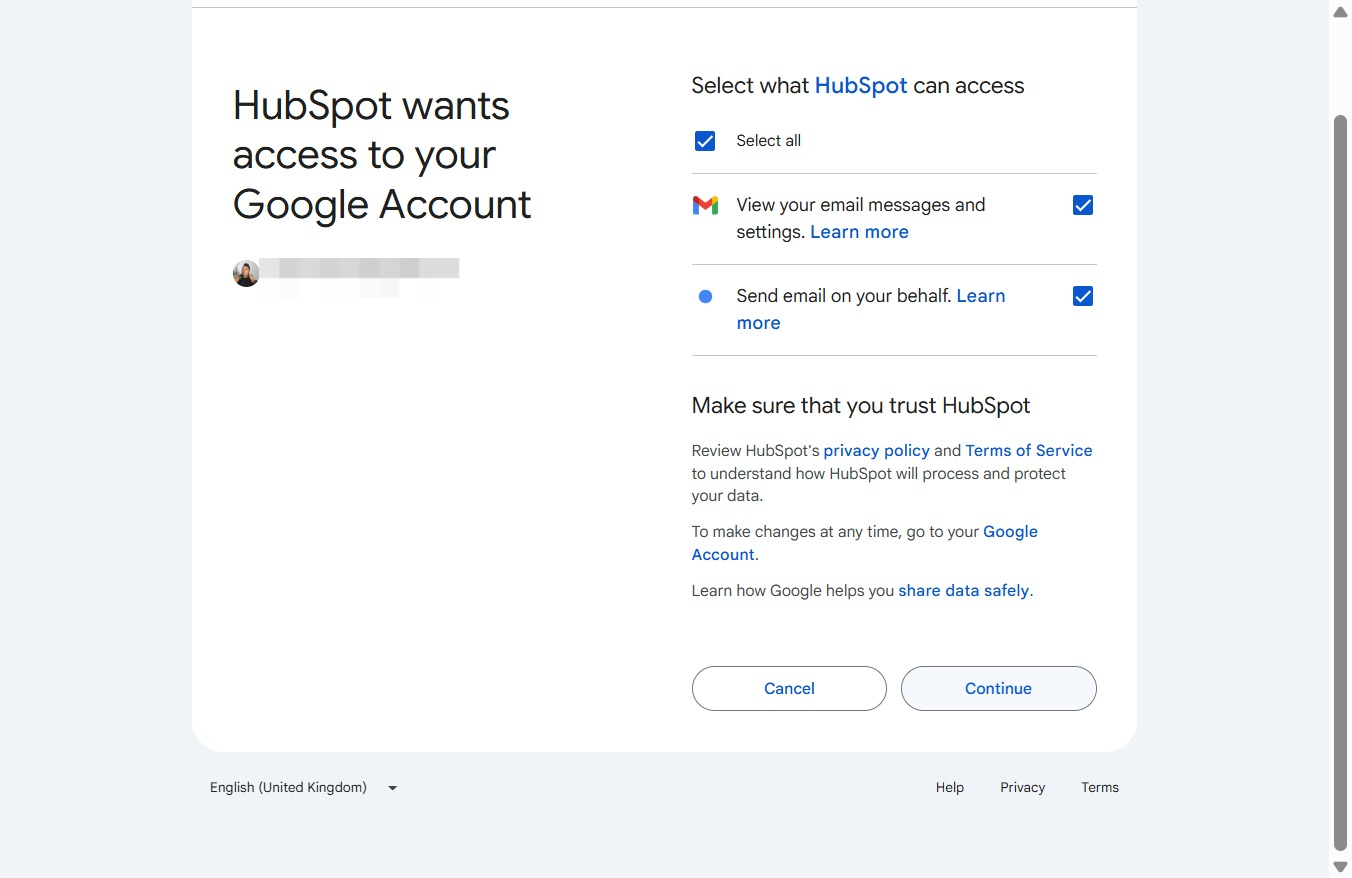Click the Gmail icon beside email permission
Screen dimensions: 1352x878
(x=705, y=205)
